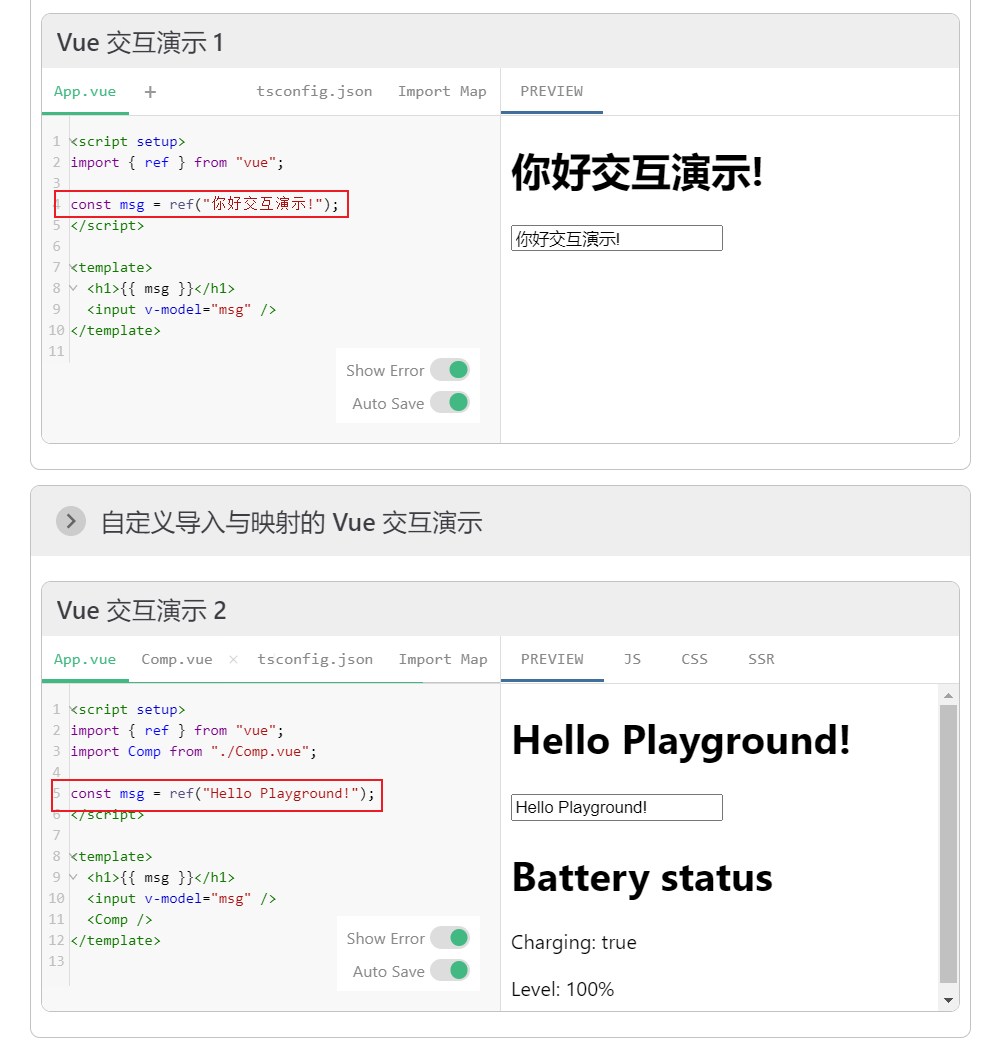
Task: Toggle Show Error in Vue demo 2
Action: point(450,937)
